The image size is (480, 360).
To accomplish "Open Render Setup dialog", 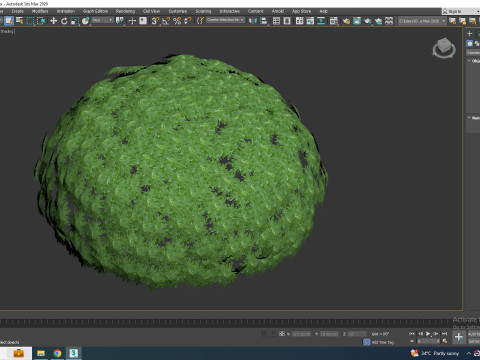I will (346, 21).
